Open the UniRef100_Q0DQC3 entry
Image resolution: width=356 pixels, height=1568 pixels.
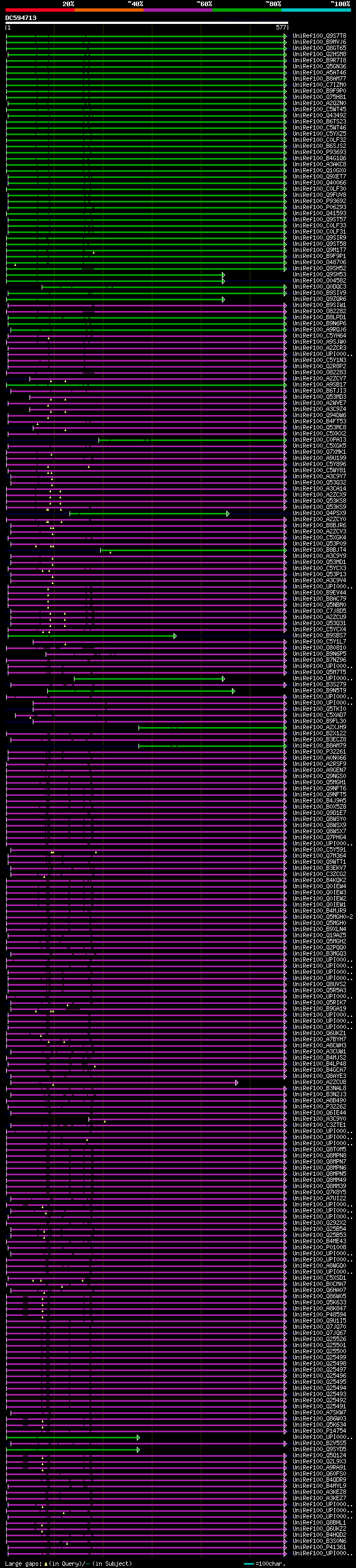[x=319, y=286]
